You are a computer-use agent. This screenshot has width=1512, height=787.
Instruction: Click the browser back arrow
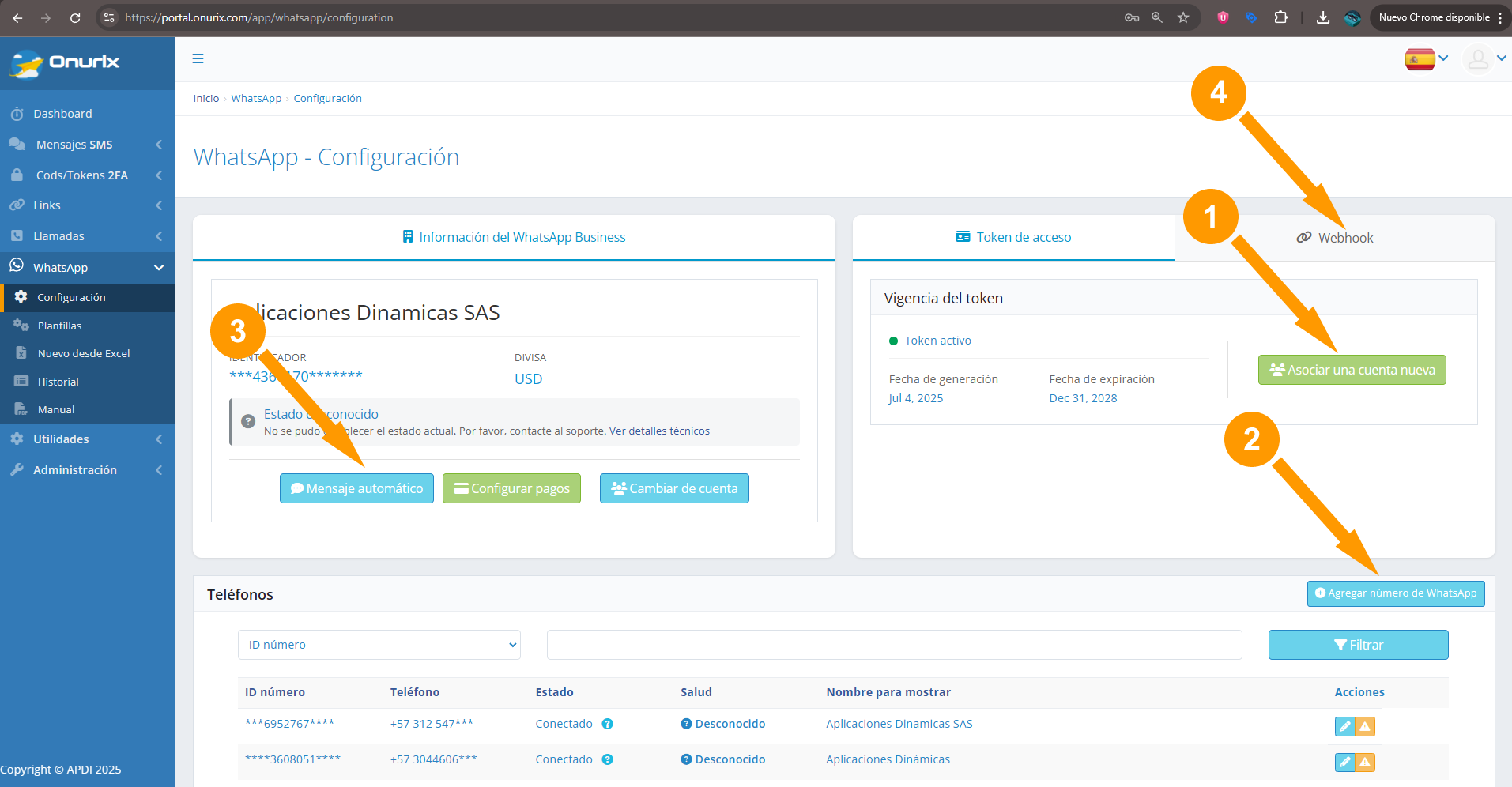pos(17,17)
